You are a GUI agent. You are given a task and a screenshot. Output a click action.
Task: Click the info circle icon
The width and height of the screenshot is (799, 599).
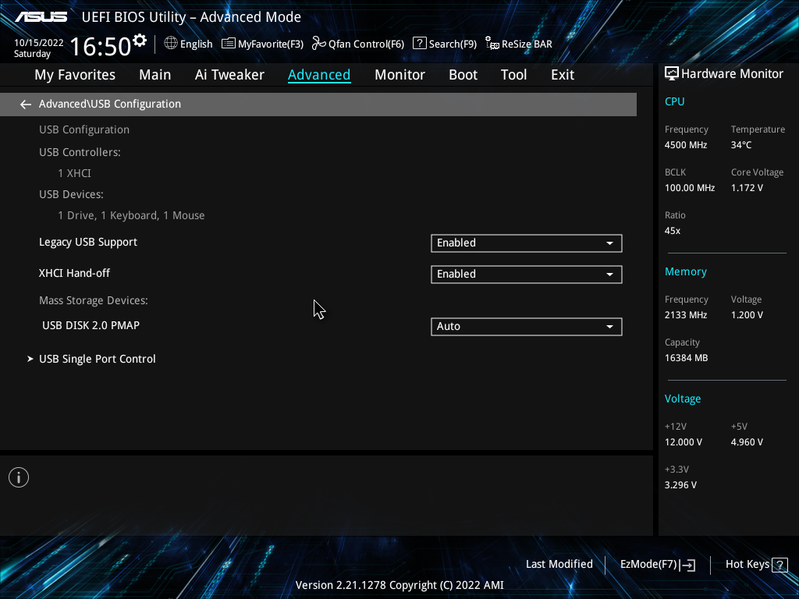tap(19, 478)
